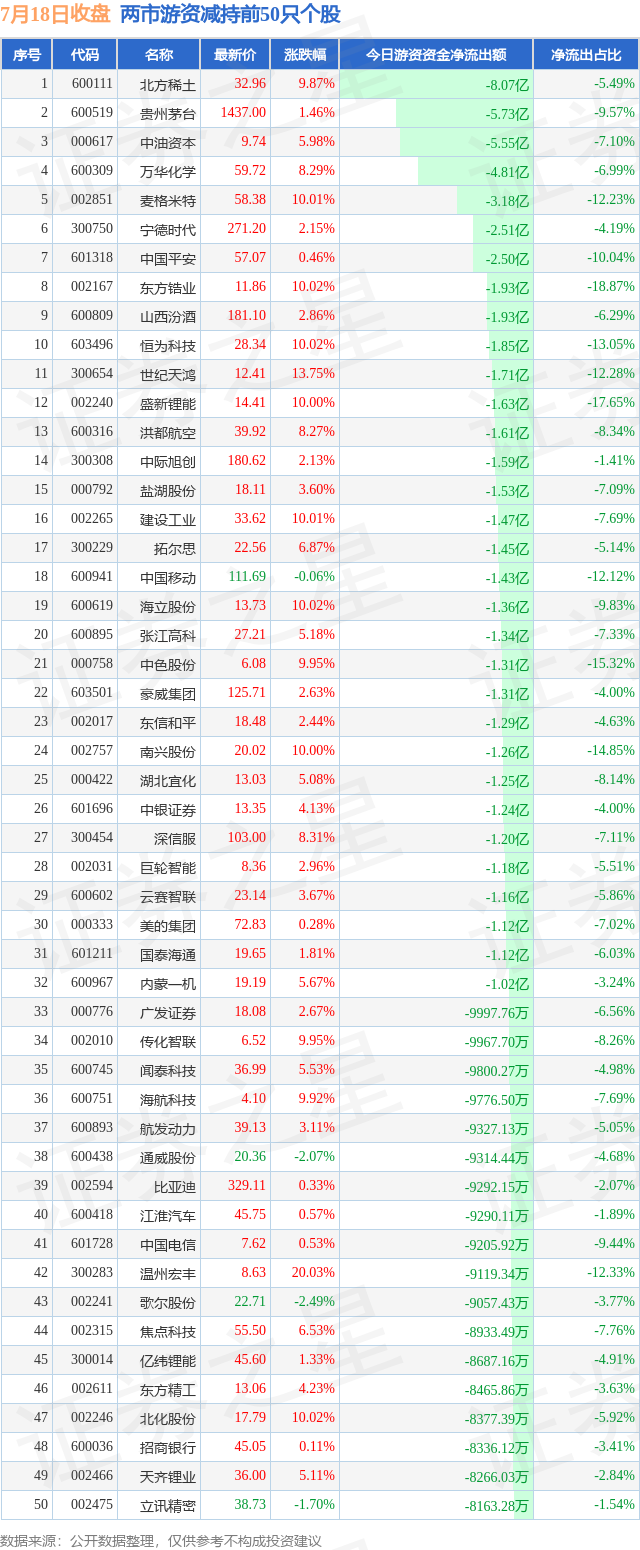This screenshot has width=640, height=1550.
Task: Select stock name 北化股份
Action: coord(168,1418)
